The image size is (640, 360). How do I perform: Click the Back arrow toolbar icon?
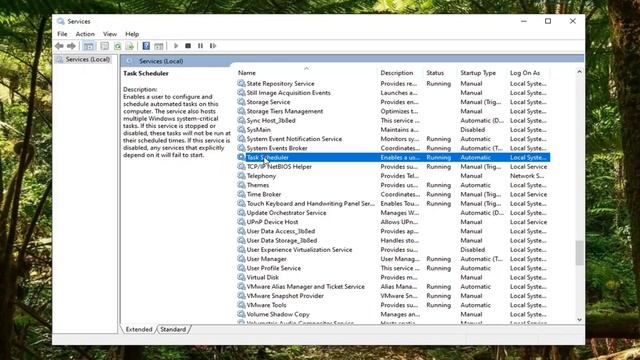[x=60, y=46]
